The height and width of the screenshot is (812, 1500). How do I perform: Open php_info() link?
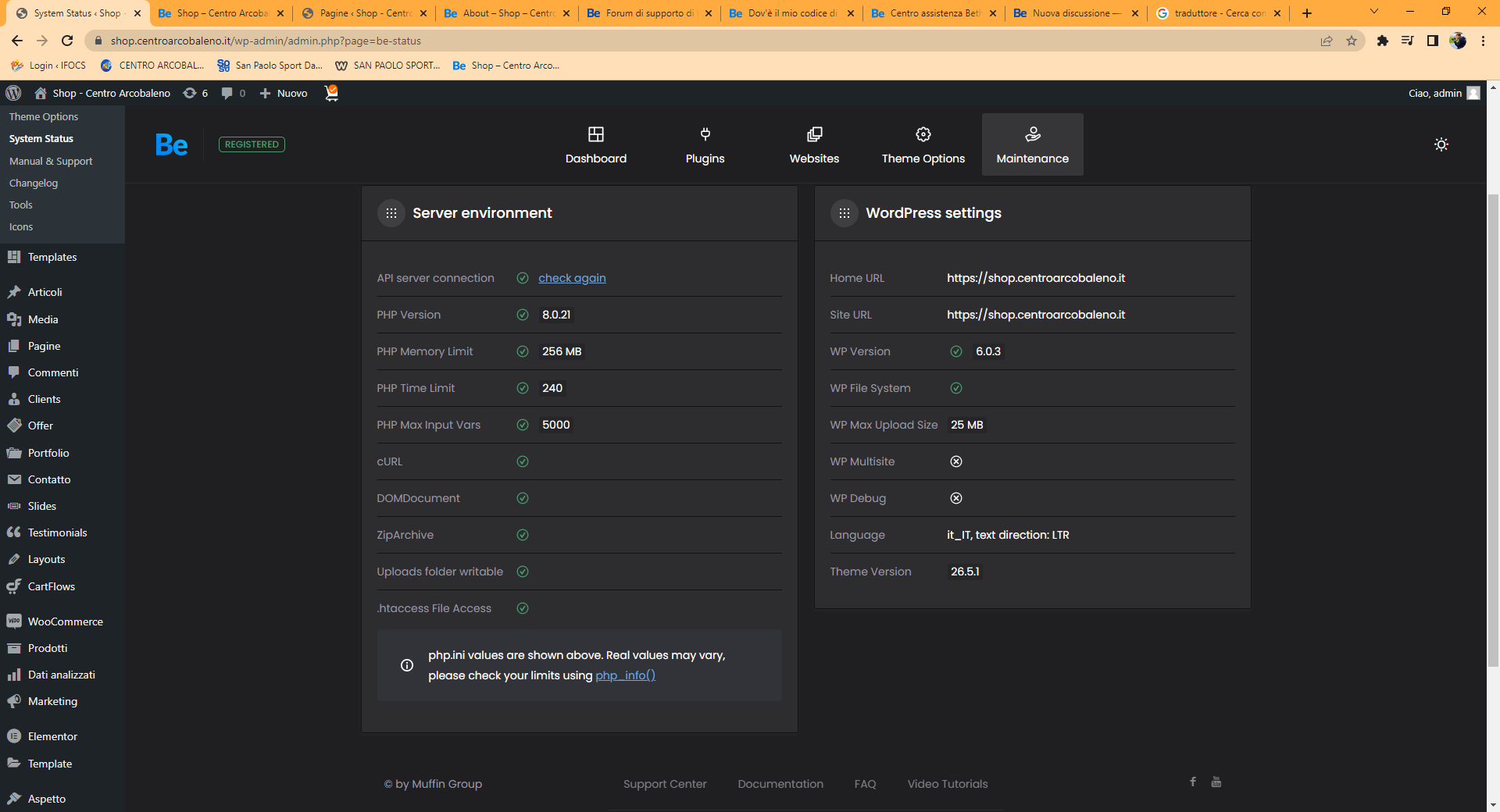tap(625, 675)
